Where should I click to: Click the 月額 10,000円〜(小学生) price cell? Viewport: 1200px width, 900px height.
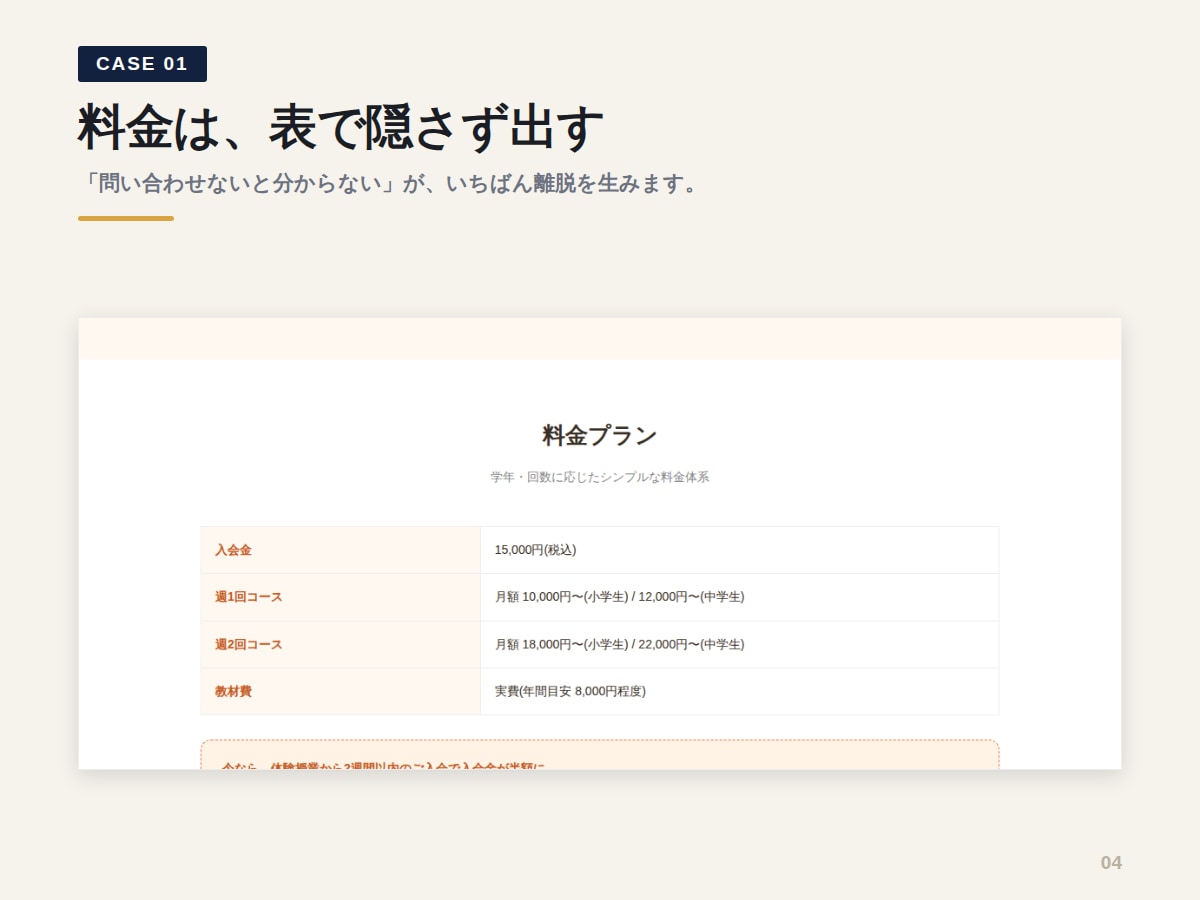tap(740, 597)
